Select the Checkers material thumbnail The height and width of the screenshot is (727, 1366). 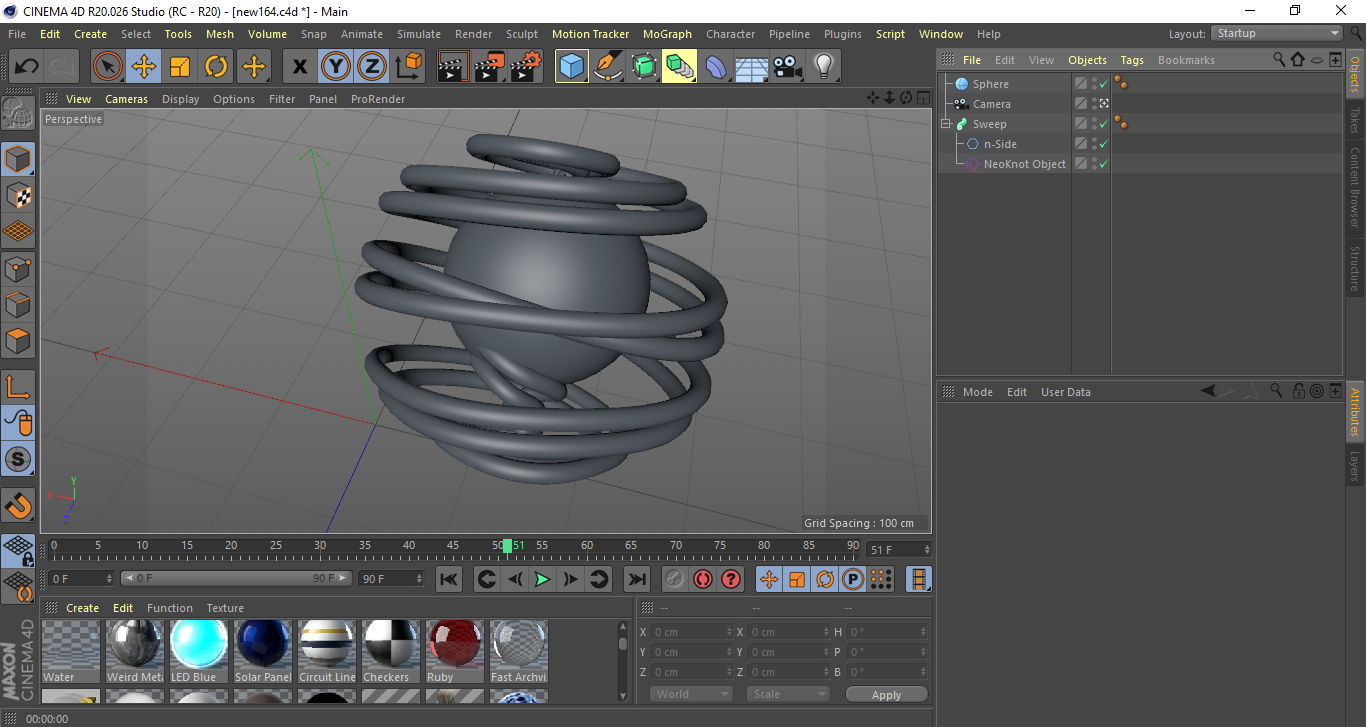[392, 651]
